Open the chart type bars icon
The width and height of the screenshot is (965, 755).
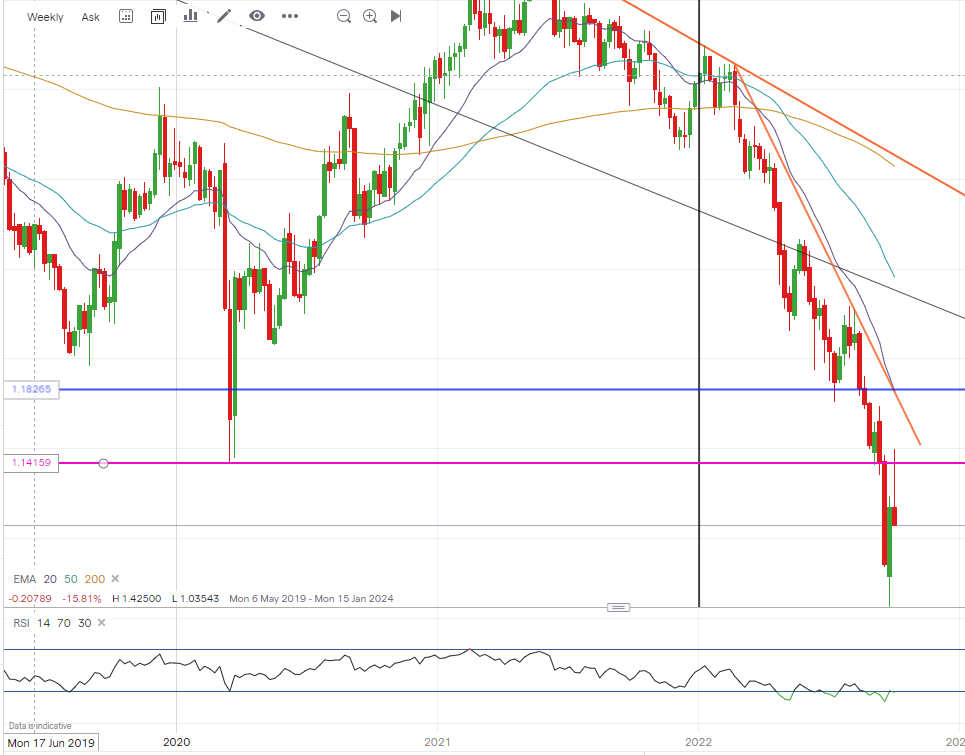click(x=191, y=16)
